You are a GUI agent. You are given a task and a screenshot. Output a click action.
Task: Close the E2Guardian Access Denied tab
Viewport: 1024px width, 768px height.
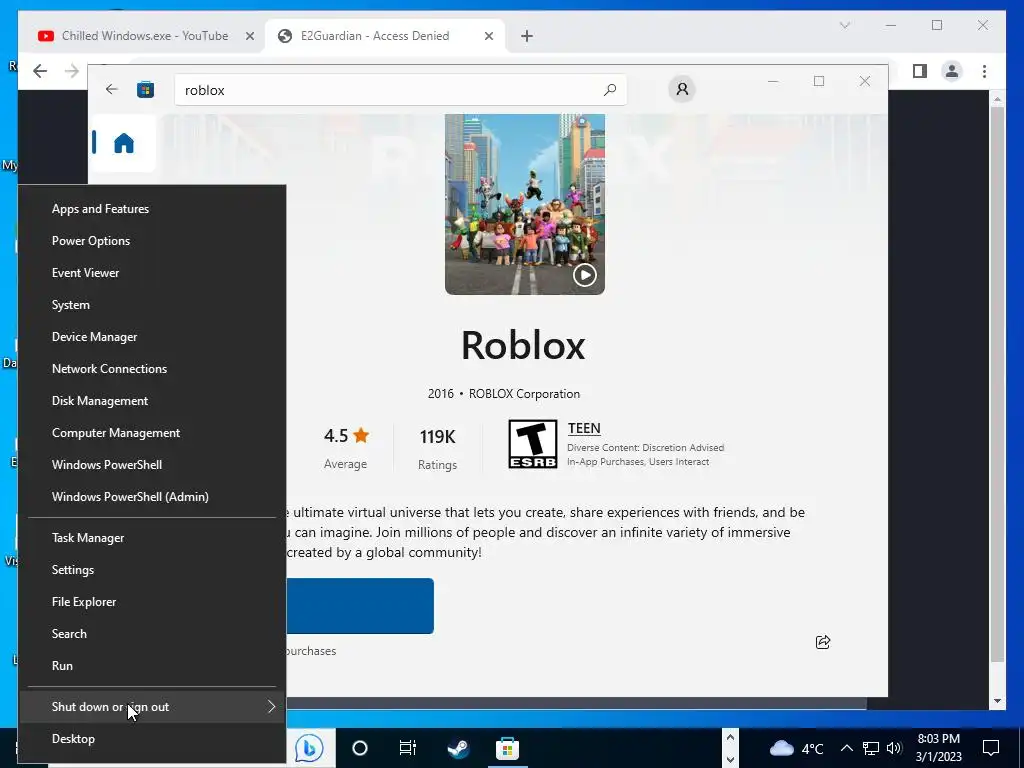click(488, 37)
